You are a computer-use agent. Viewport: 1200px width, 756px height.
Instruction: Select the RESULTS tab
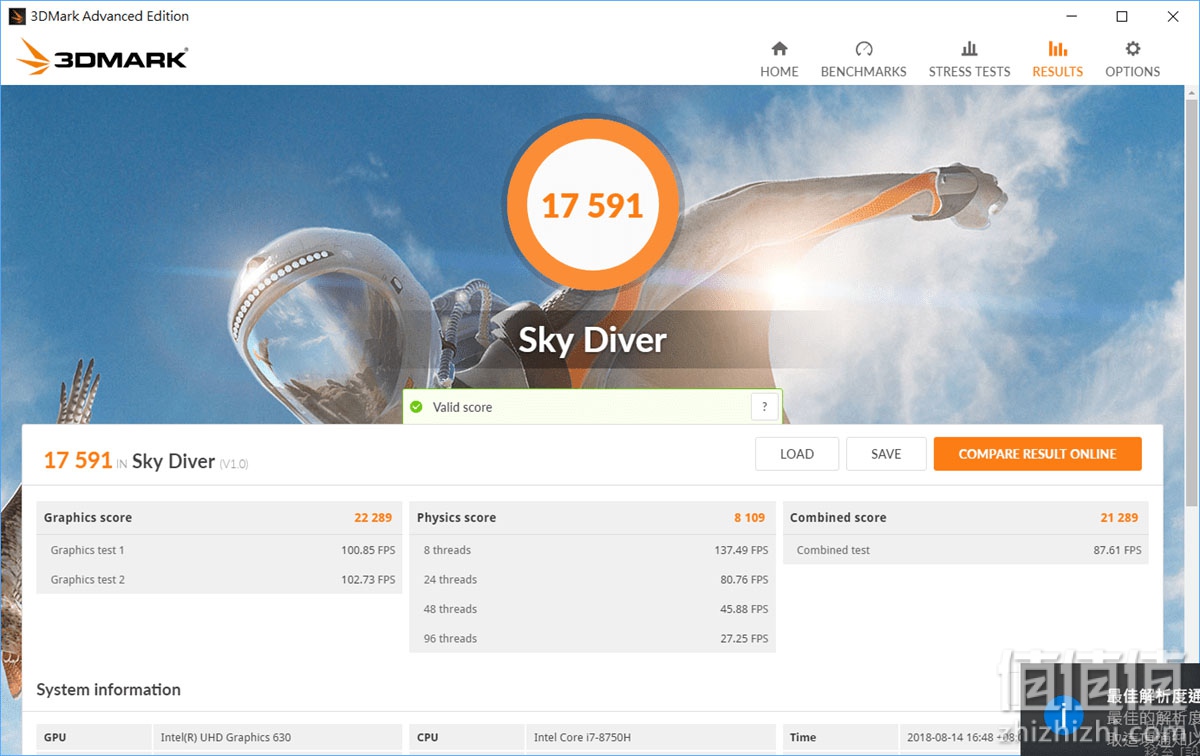[1057, 59]
